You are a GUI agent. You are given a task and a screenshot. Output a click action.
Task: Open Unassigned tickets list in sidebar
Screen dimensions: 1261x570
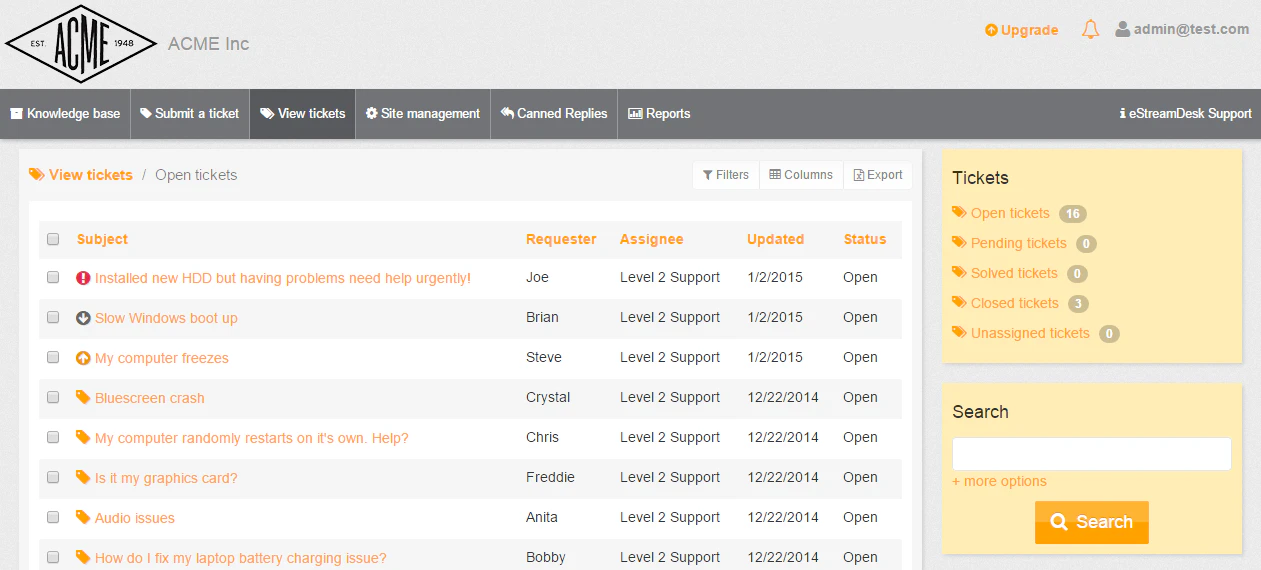click(1030, 333)
